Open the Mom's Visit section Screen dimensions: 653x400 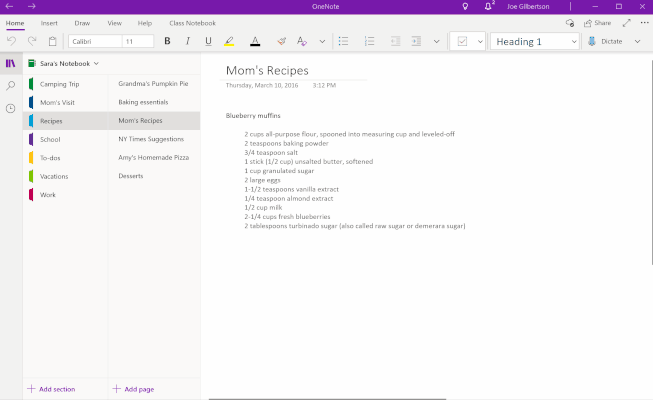(x=66, y=102)
